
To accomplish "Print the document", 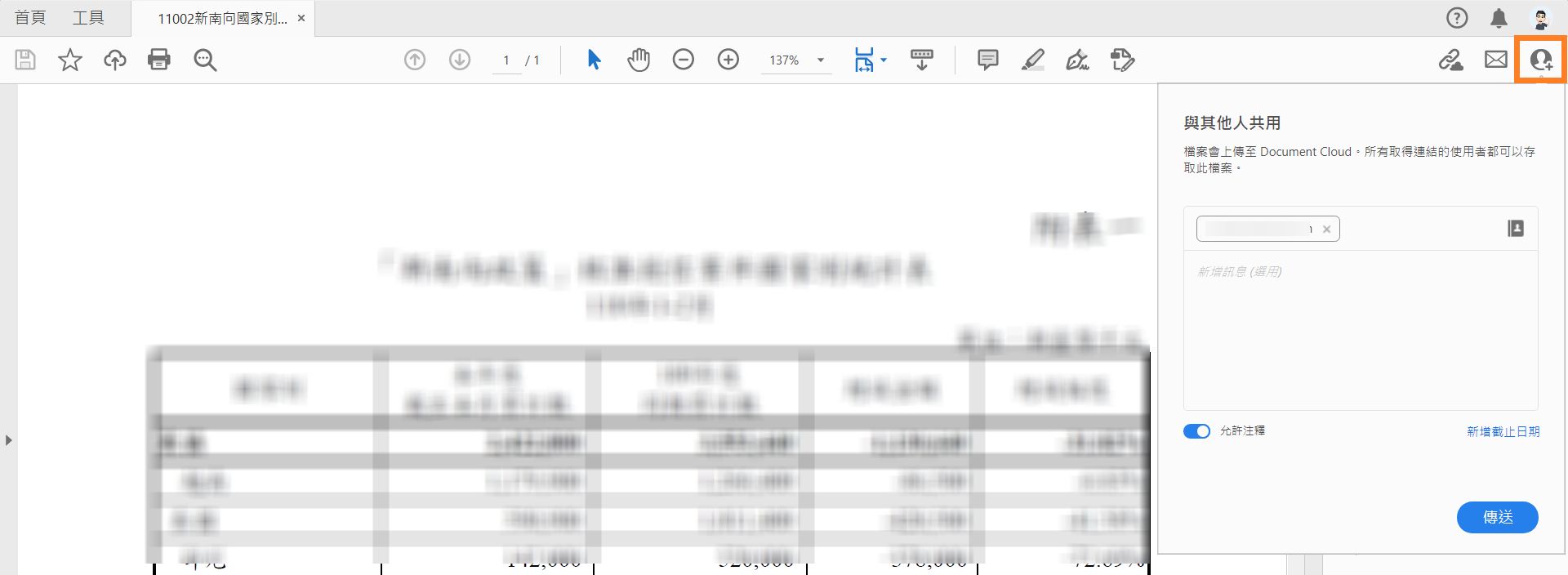I will point(159,60).
